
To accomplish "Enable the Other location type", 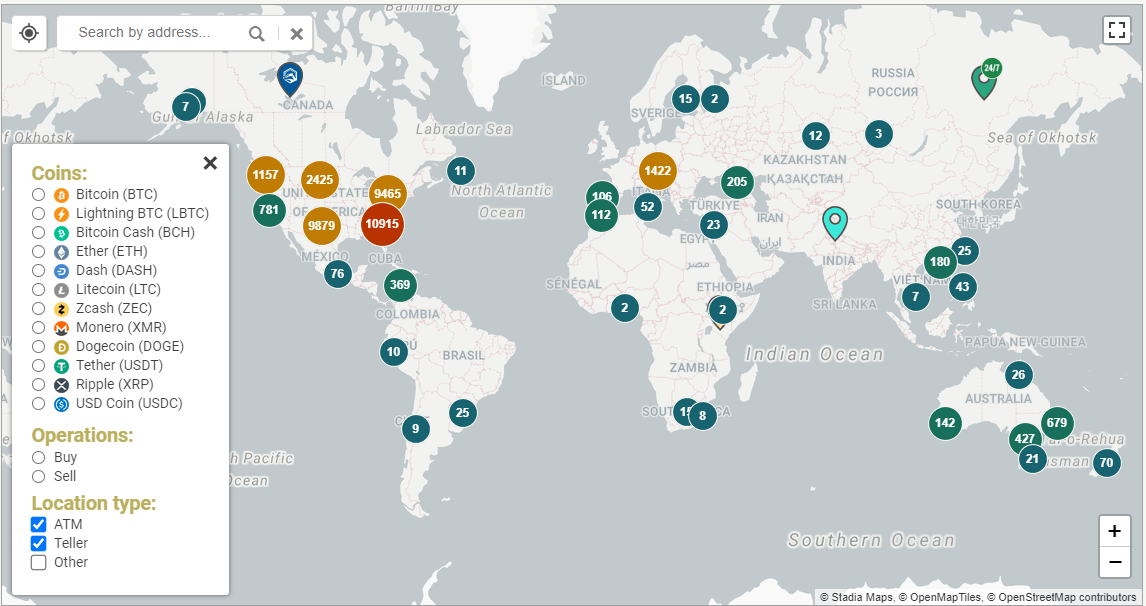I will [x=39, y=562].
